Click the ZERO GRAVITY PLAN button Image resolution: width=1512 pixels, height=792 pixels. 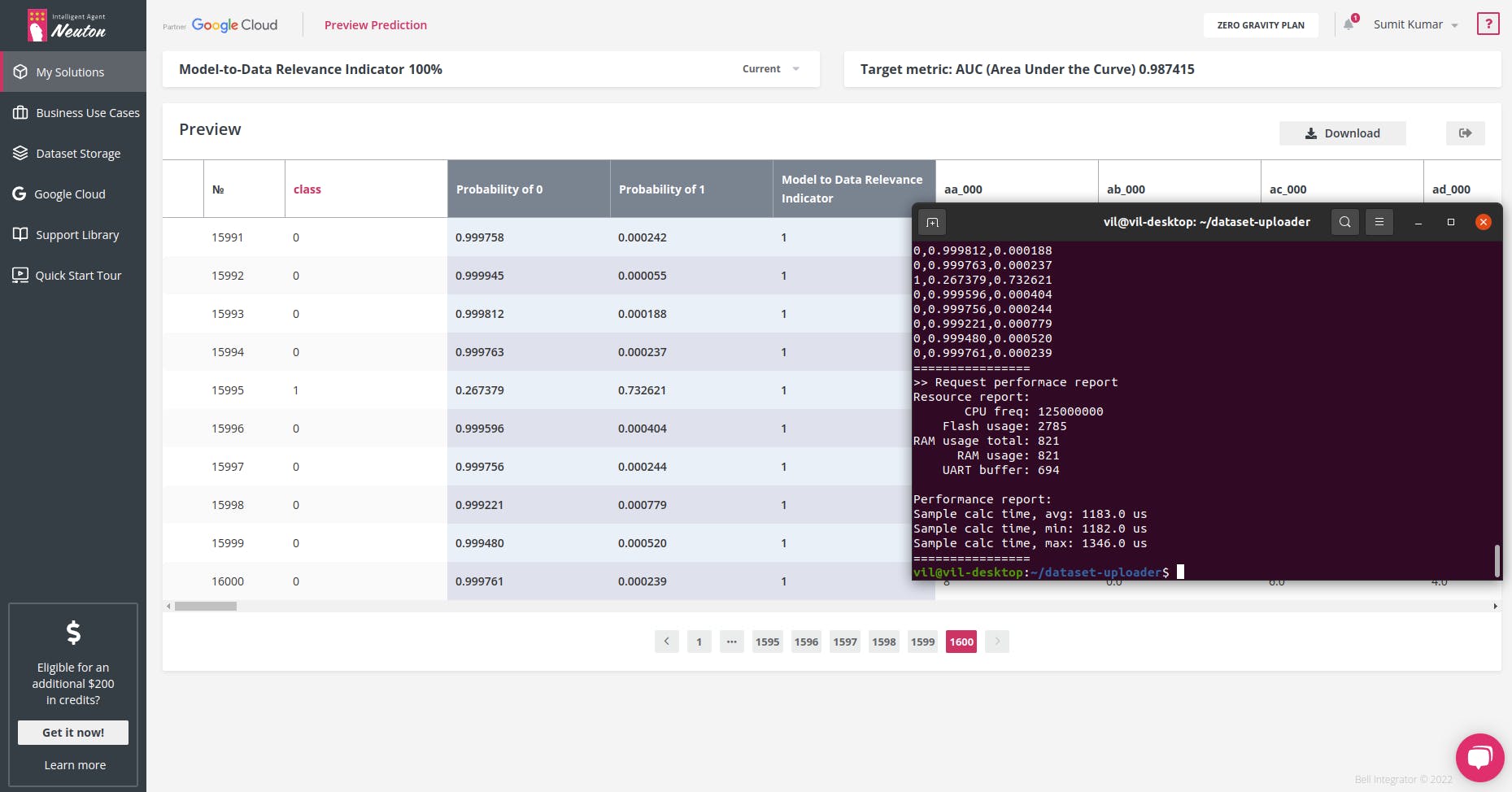1261,25
